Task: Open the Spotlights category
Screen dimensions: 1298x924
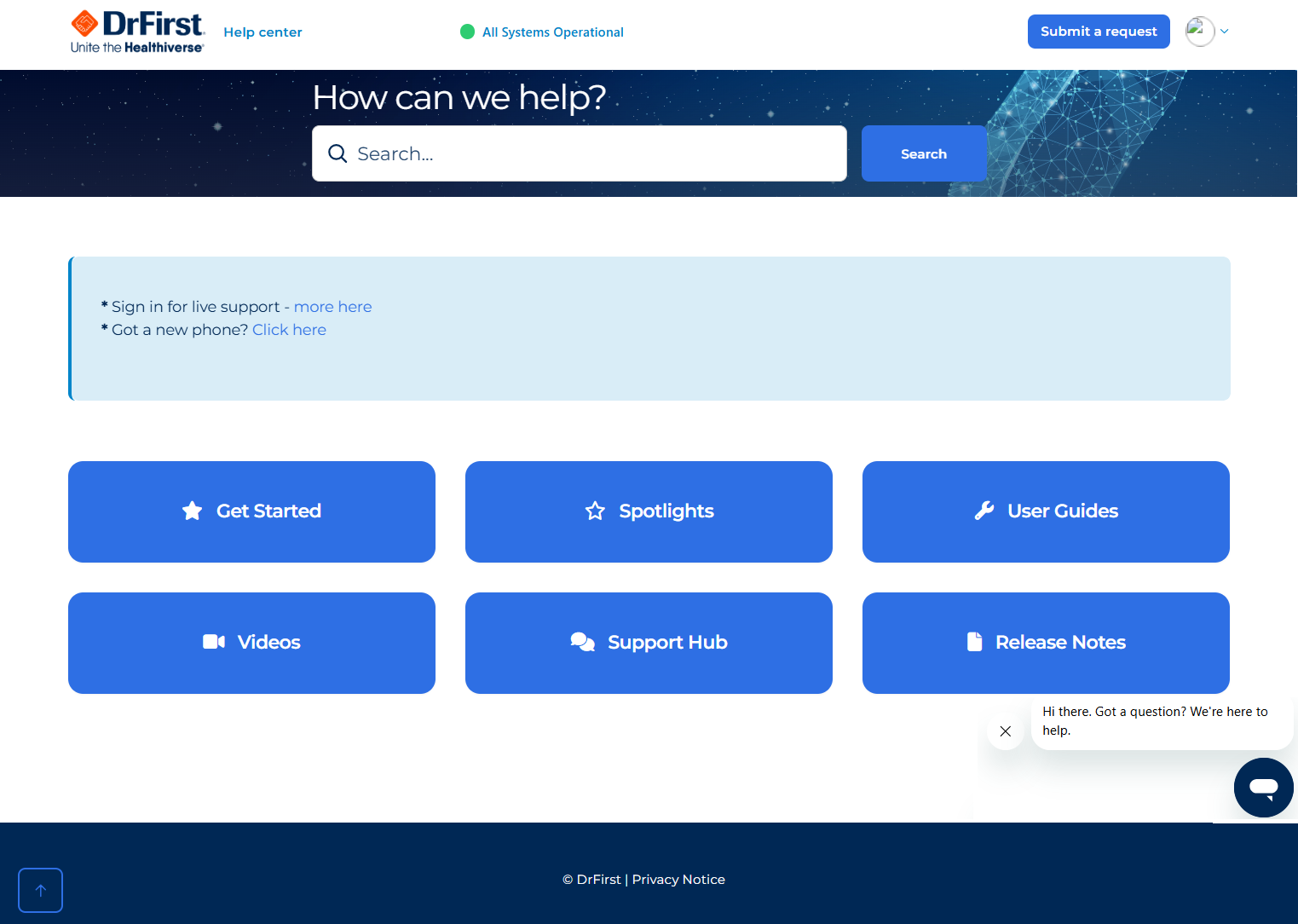Action: [649, 511]
